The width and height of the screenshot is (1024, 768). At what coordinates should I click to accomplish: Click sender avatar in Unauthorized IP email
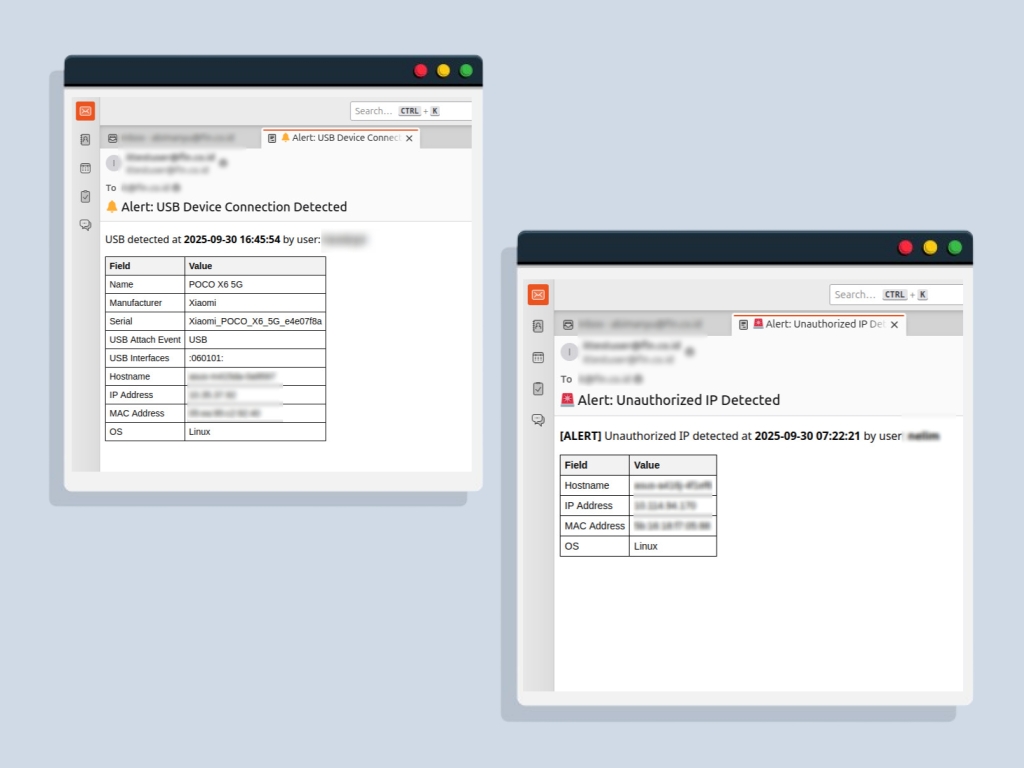pos(569,351)
